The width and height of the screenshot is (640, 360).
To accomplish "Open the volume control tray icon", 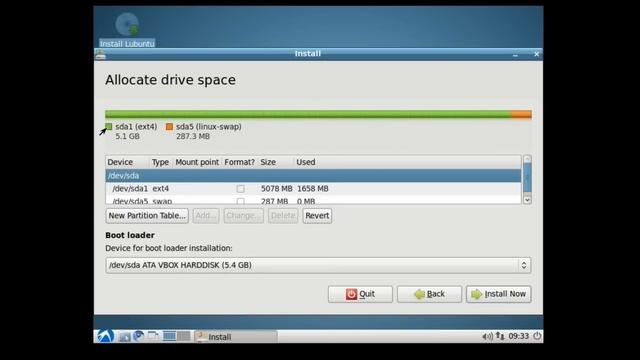I will [487, 336].
